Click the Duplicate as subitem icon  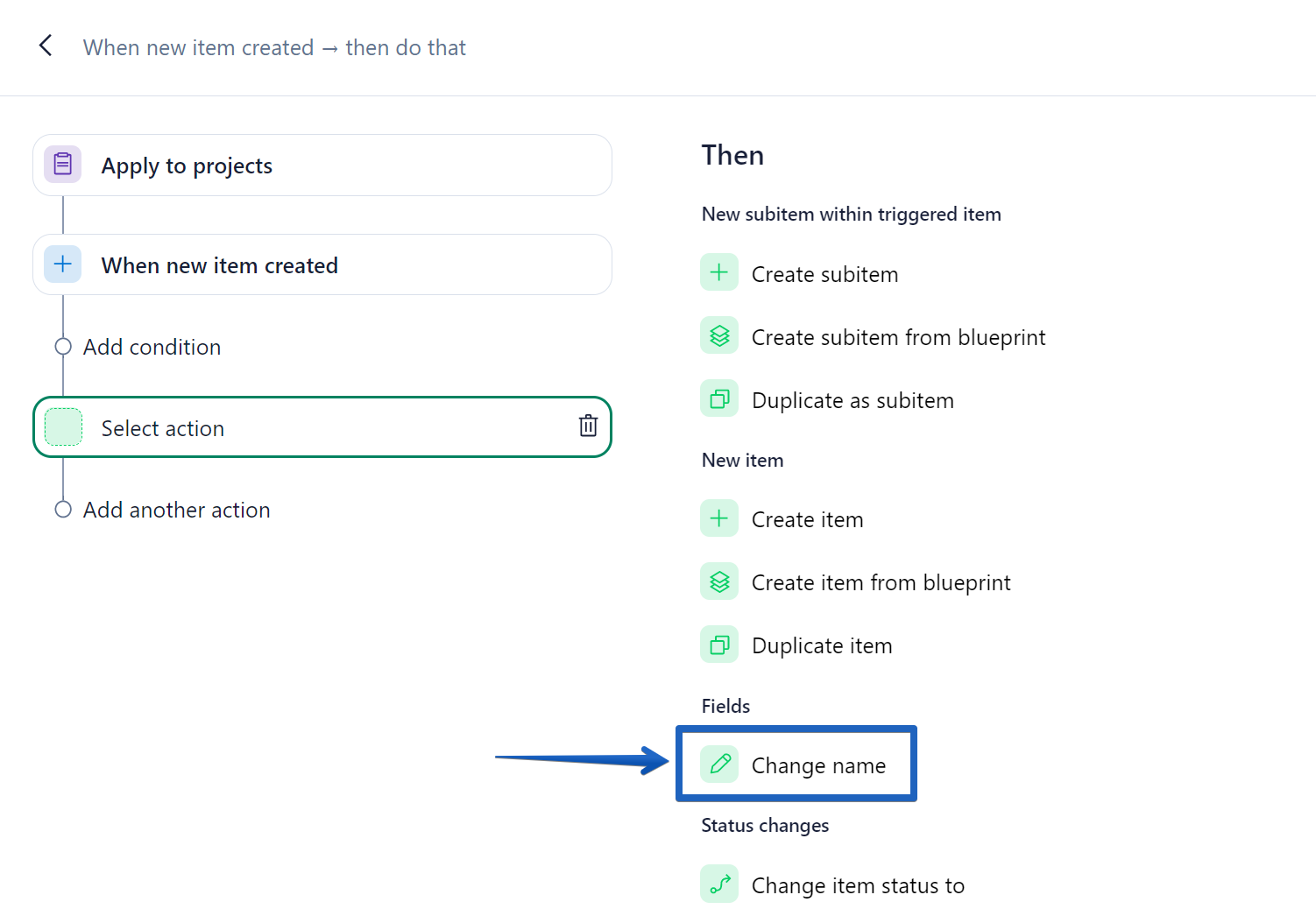click(x=719, y=399)
